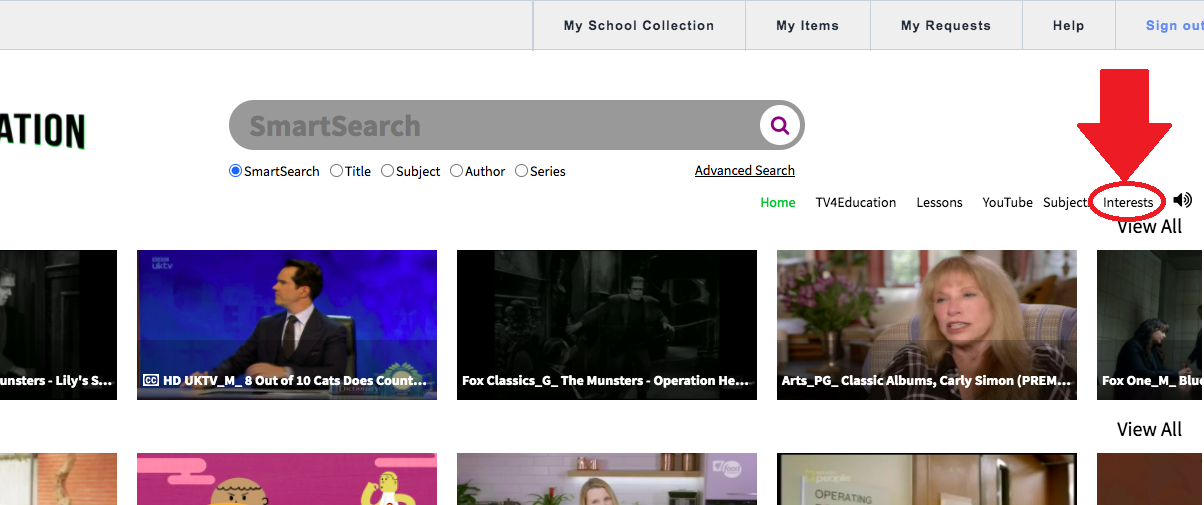This screenshot has height=505, width=1204.
Task: Select the SmartSearch radio button
Action: (236, 171)
